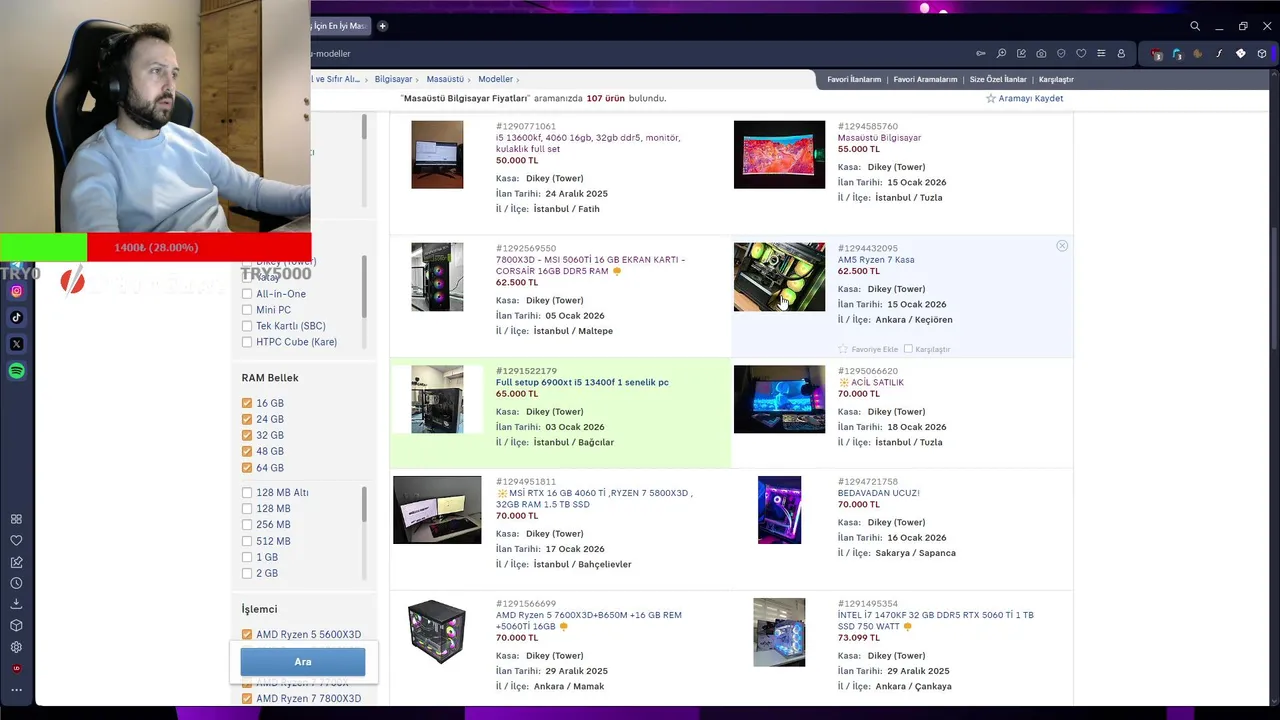Check the Tek Kartlı (SBC) checkbox

[247, 326]
